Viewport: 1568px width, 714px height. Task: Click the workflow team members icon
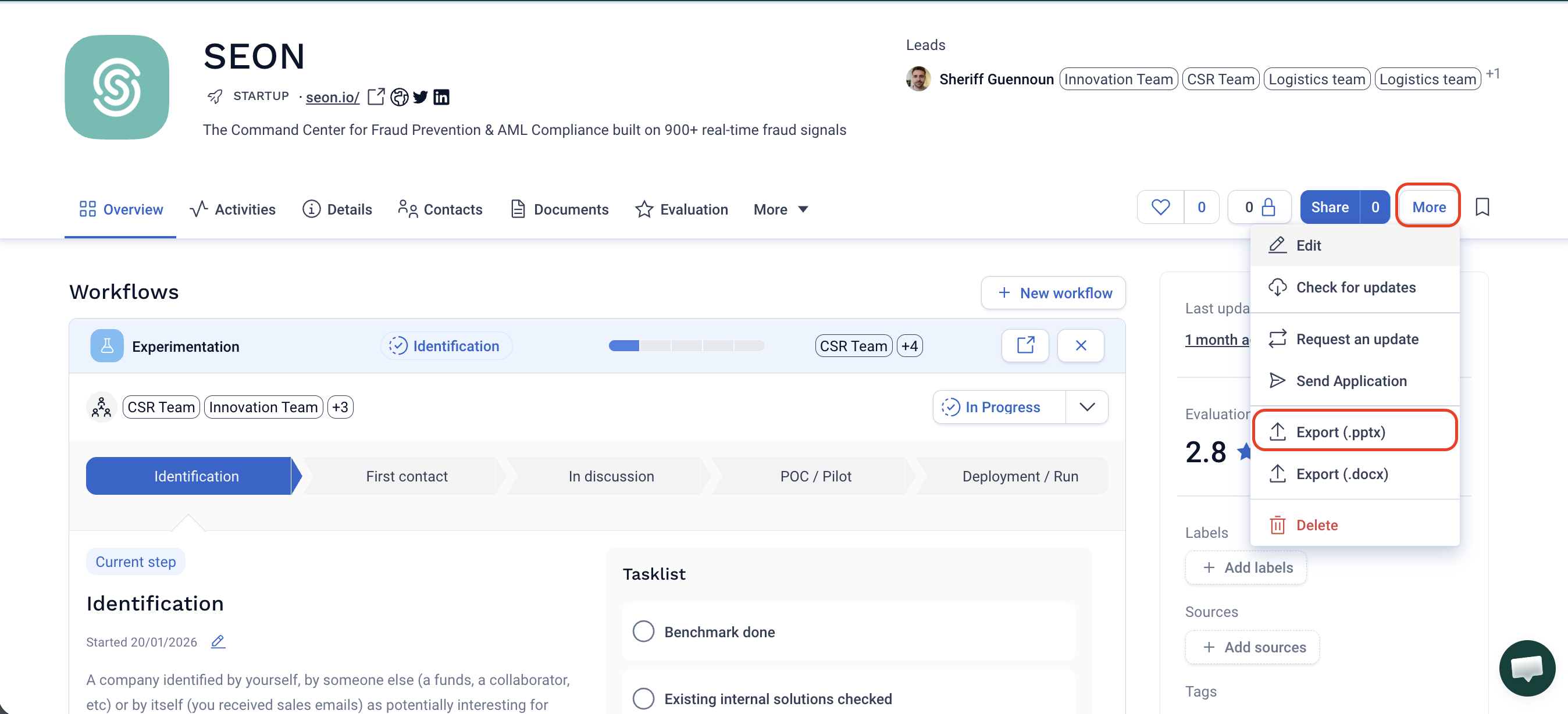pyautogui.click(x=101, y=407)
